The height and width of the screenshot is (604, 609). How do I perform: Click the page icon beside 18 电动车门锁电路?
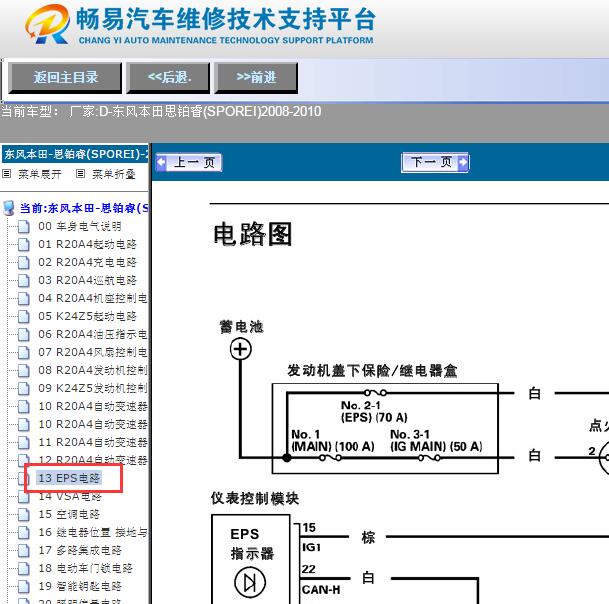[x=23, y=569]
